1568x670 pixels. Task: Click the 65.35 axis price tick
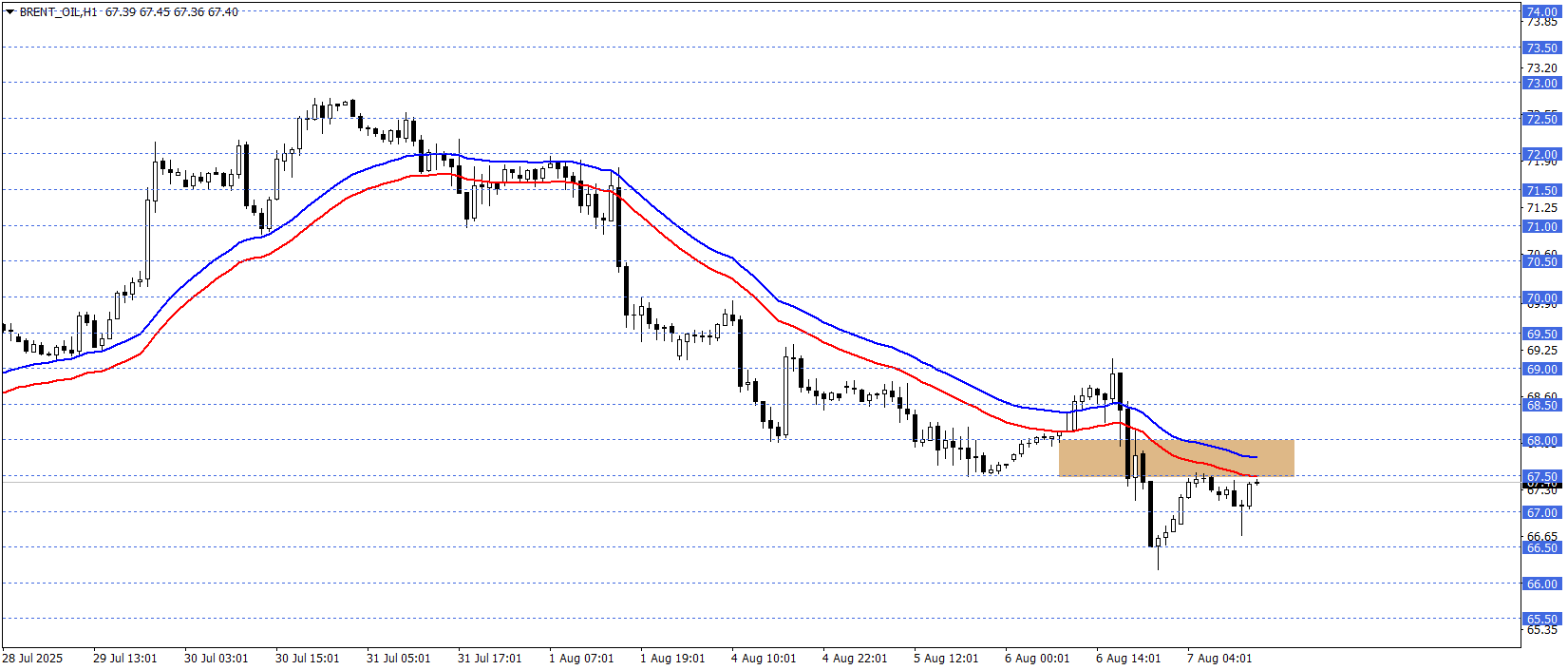point(1542,629)
